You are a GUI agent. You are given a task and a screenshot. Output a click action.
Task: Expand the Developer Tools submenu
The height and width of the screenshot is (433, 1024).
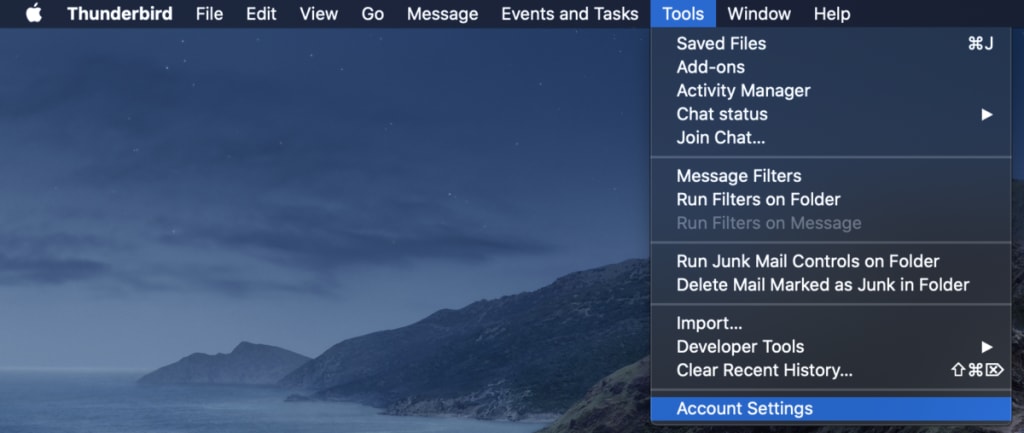[831, 347]
